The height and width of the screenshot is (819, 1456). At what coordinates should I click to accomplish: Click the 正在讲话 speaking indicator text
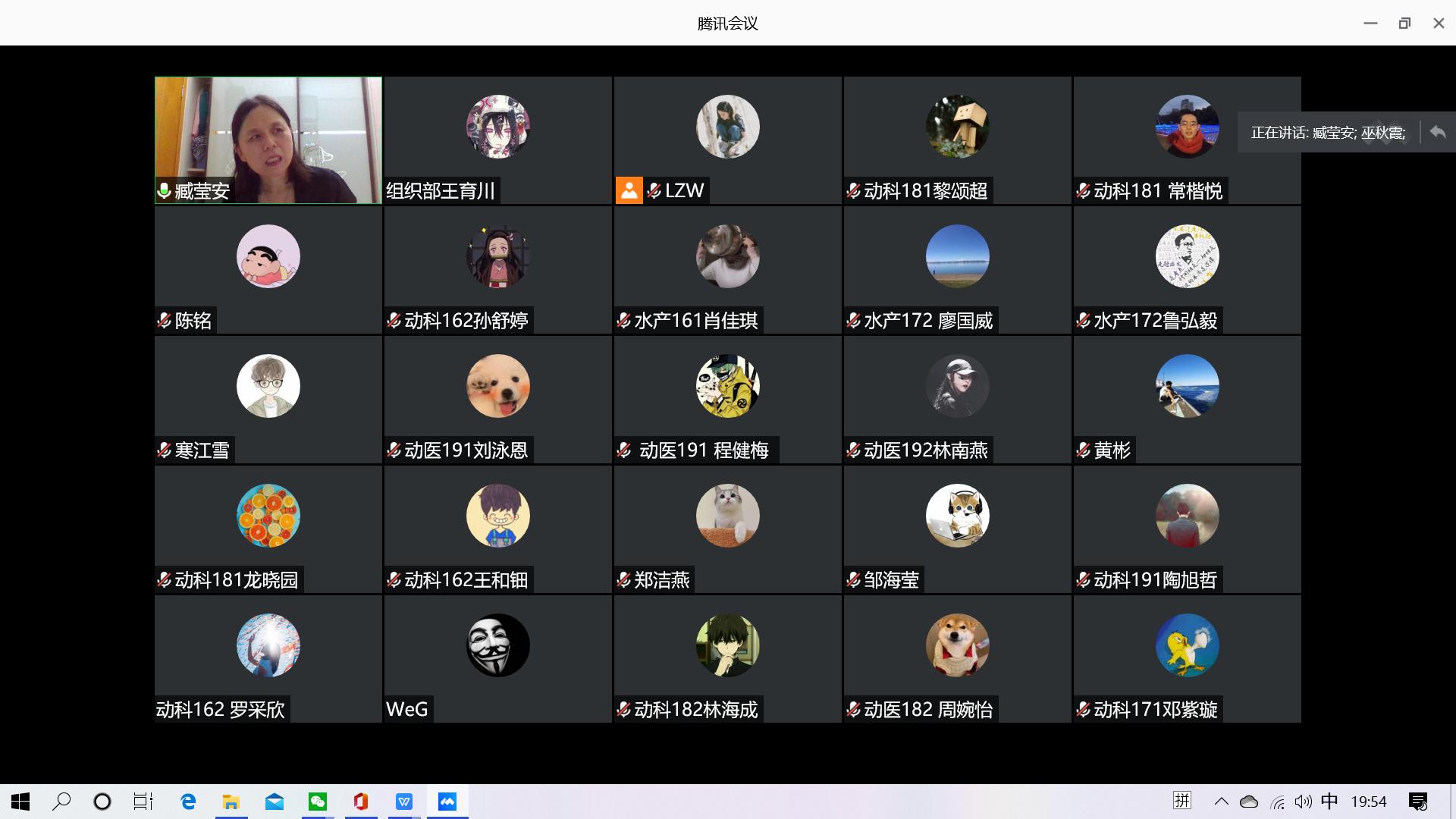[1327, 133]
